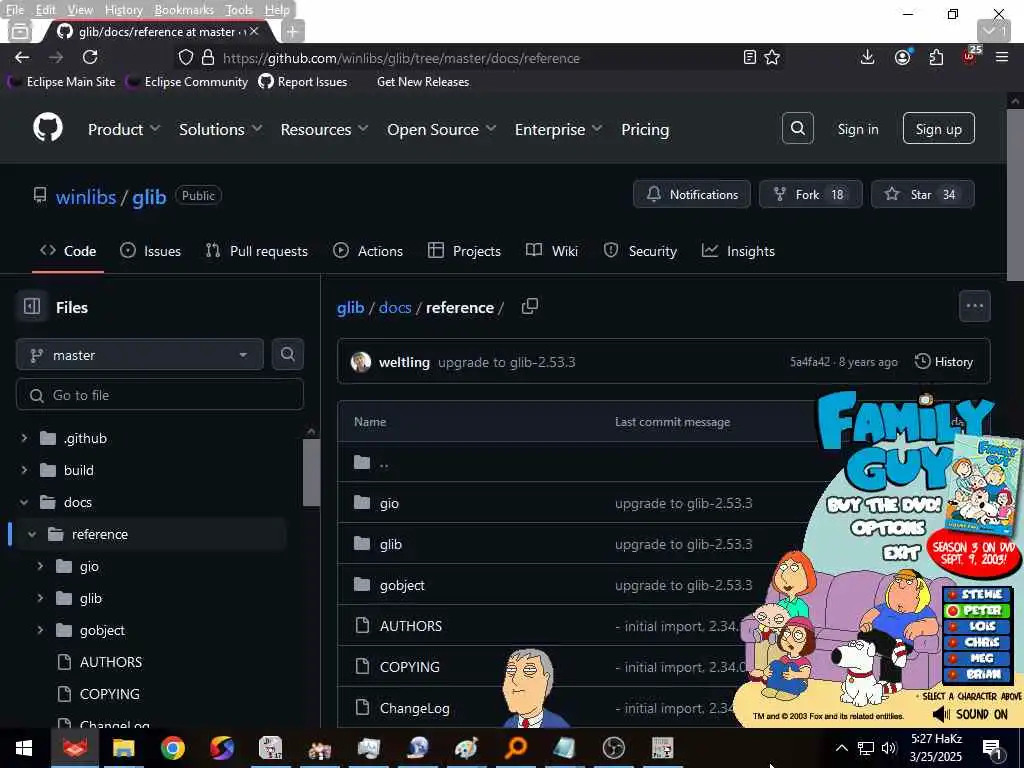
Task: Switch to the Issues tab
Action: point(150,251)
